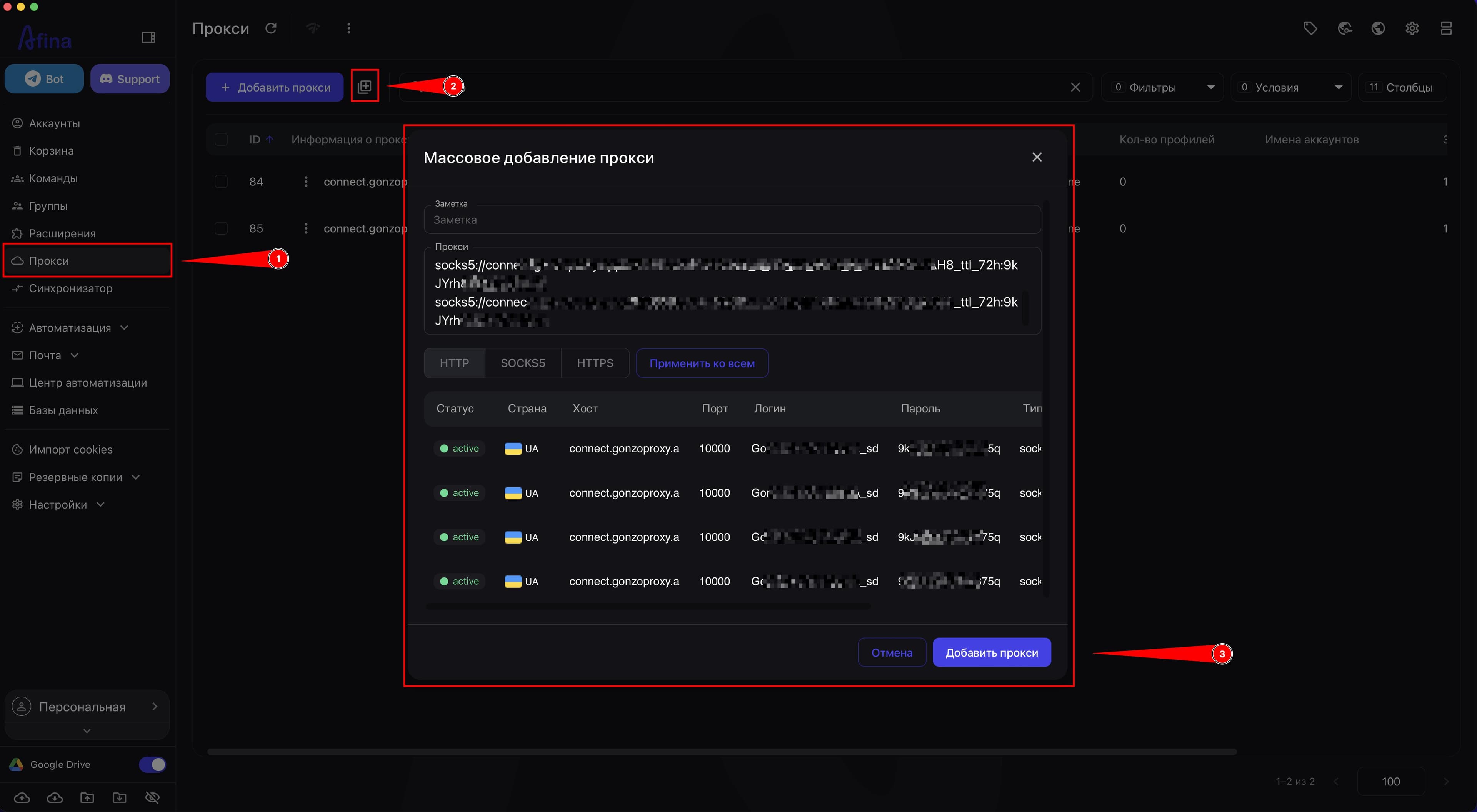Refresh the proxy list
This screenshot has width=1477, height=812.
[271, 28]
